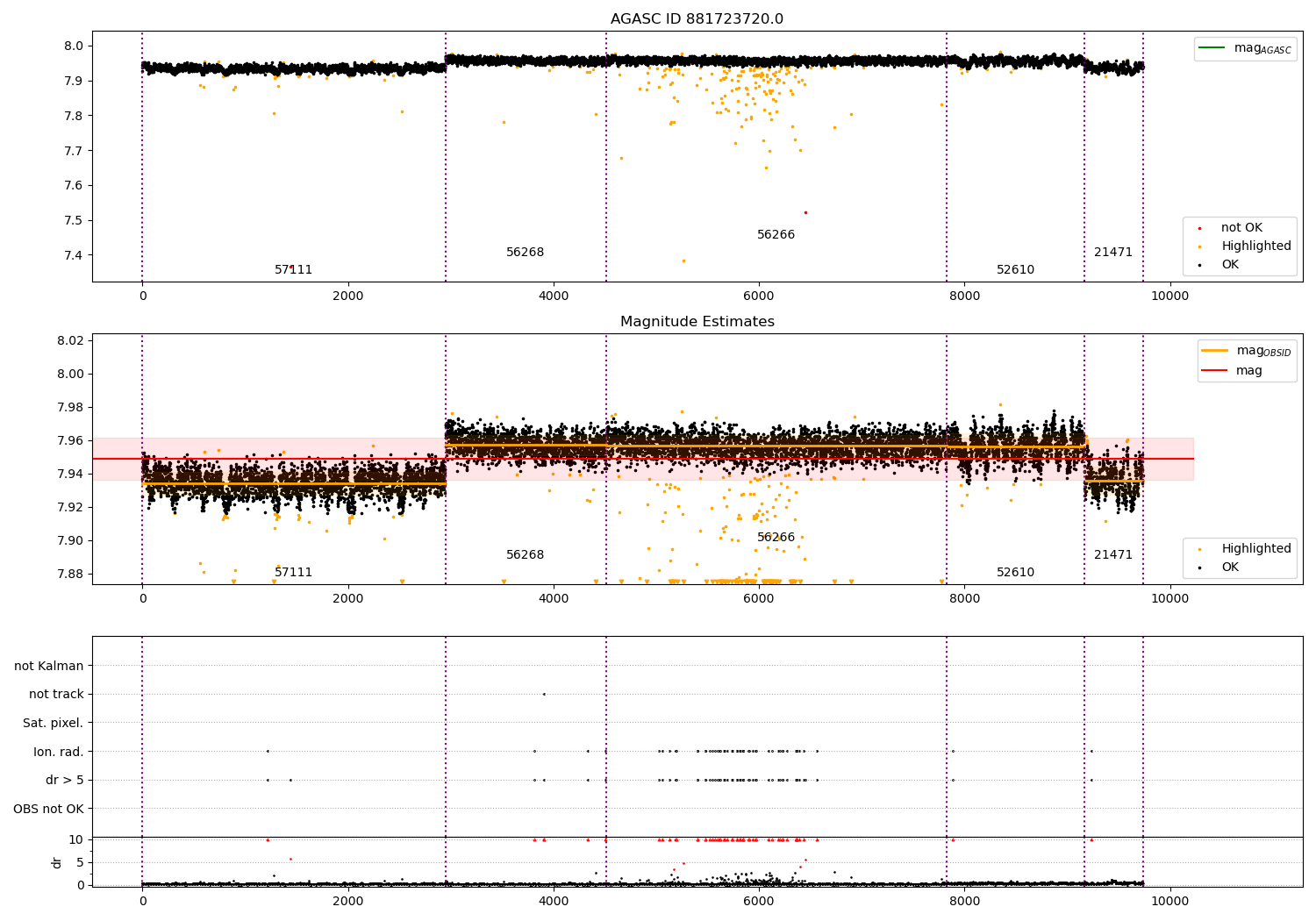Viewport: 1316px width, 921px height.
Task: Click the 'Ion. rad.' axis label
Action: [x=59, y=752]
